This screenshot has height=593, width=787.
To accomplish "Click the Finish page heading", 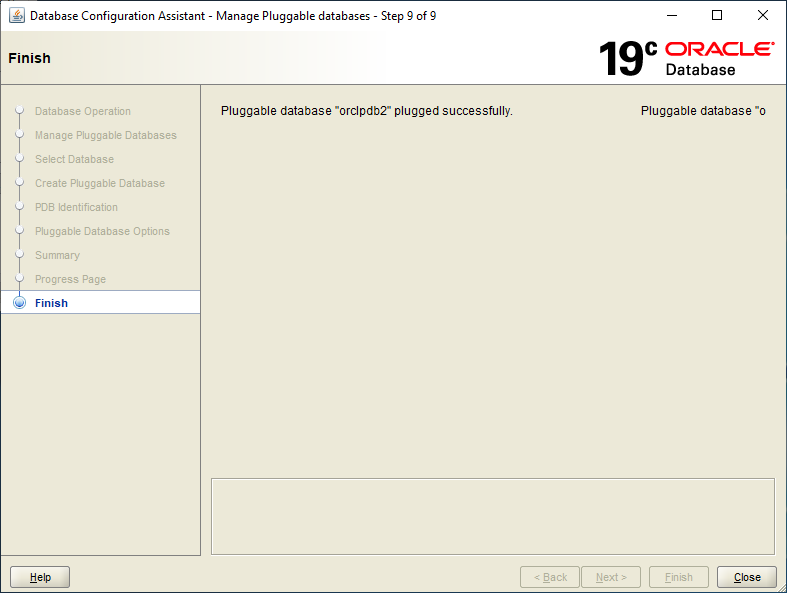I will tap(29, 58).
